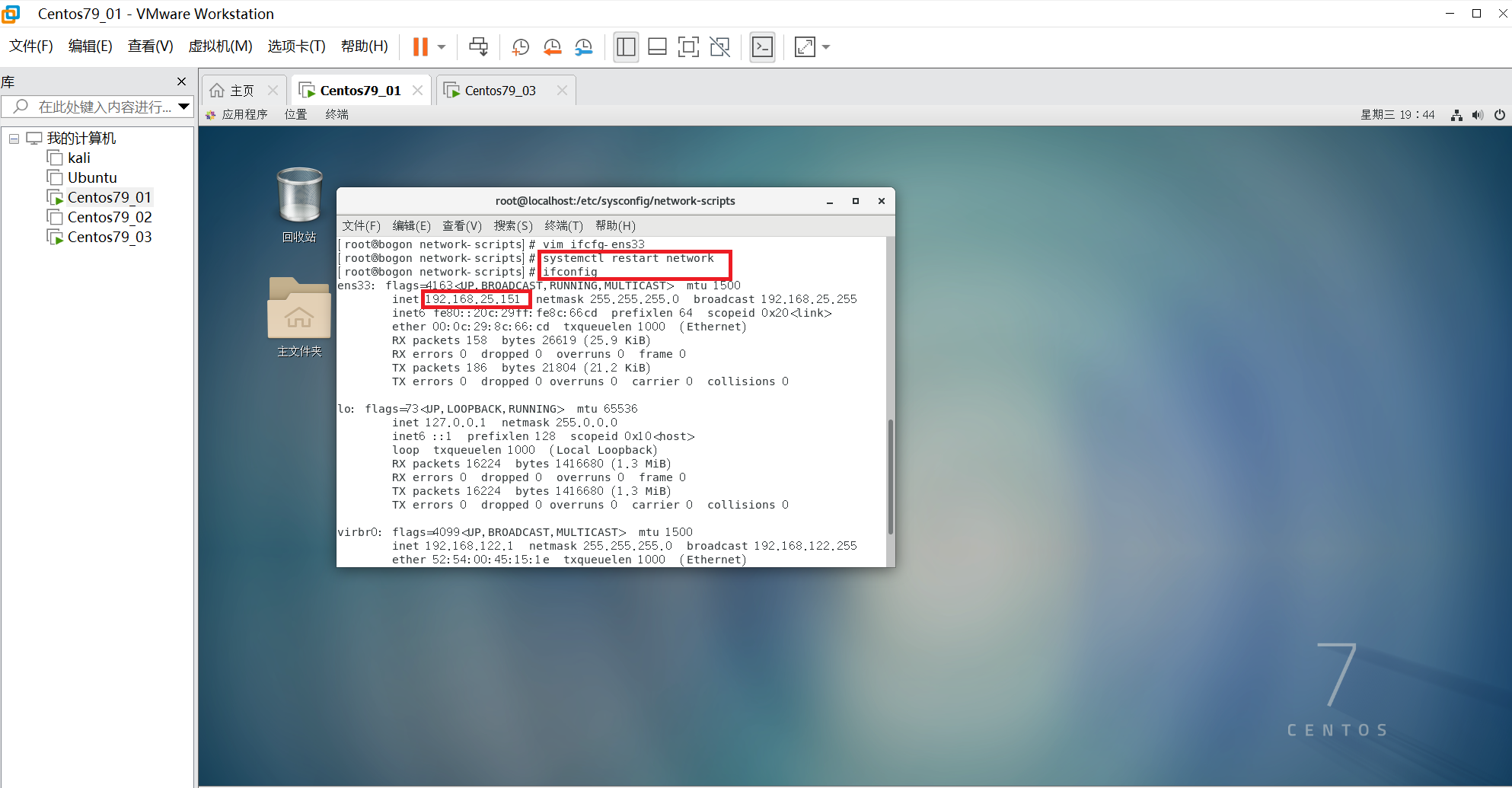The width and height of the screenshot is (1512, 788).
Task: Open the library search filter dropdown
Action: tap(184, 107)
